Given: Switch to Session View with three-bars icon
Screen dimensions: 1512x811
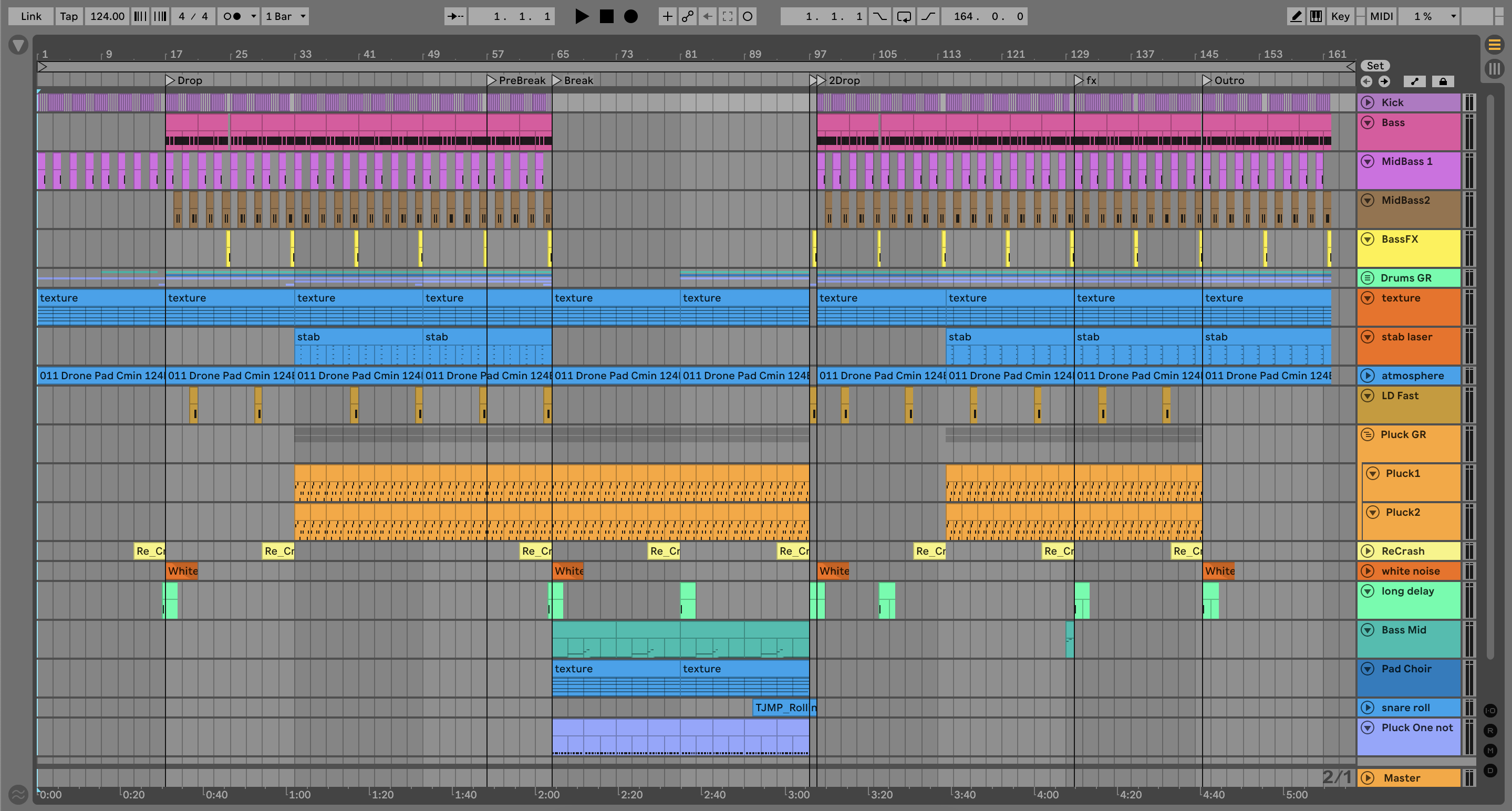Looking at the screenshot, I should [x=1494, y=69].
